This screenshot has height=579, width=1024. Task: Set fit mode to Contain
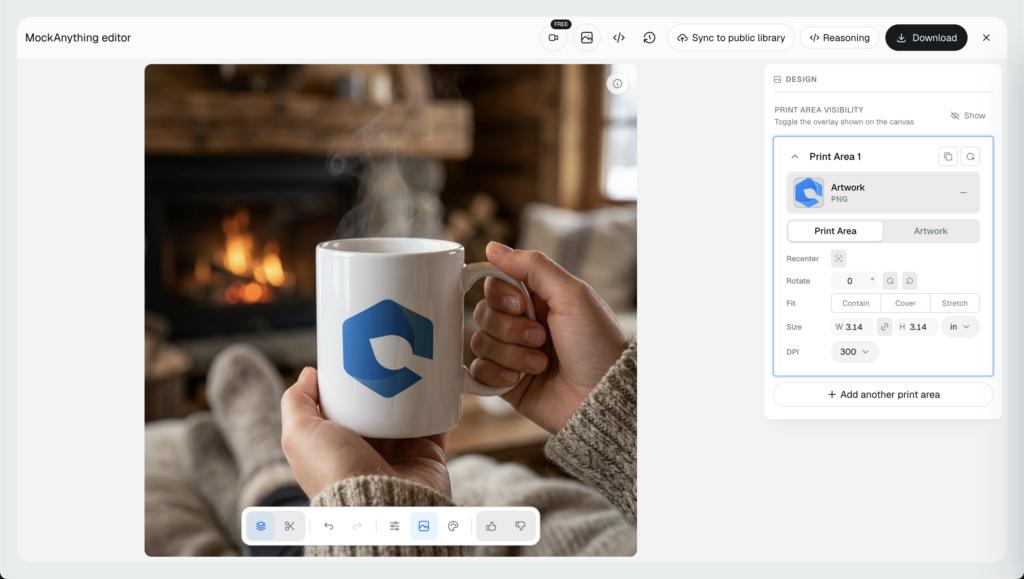(856, 303)
